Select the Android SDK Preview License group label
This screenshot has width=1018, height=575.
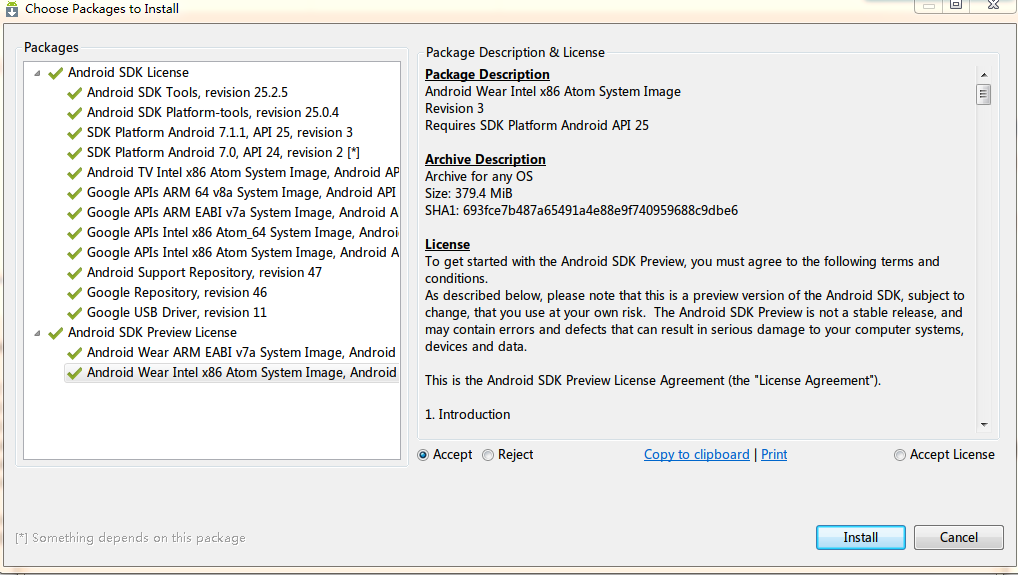tap(152, 332)
